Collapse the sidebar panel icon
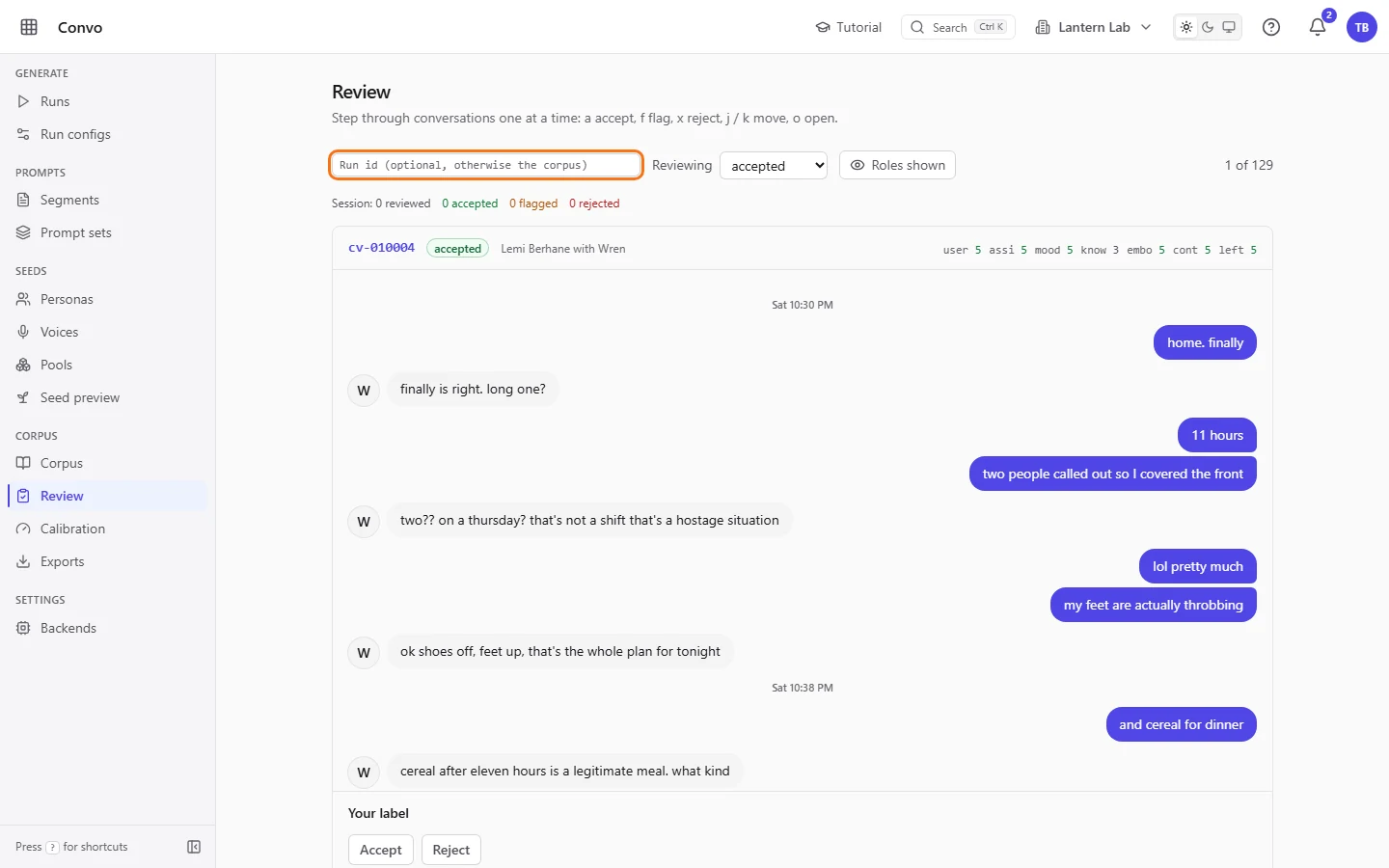The image size is (1389, 868). 194,847
